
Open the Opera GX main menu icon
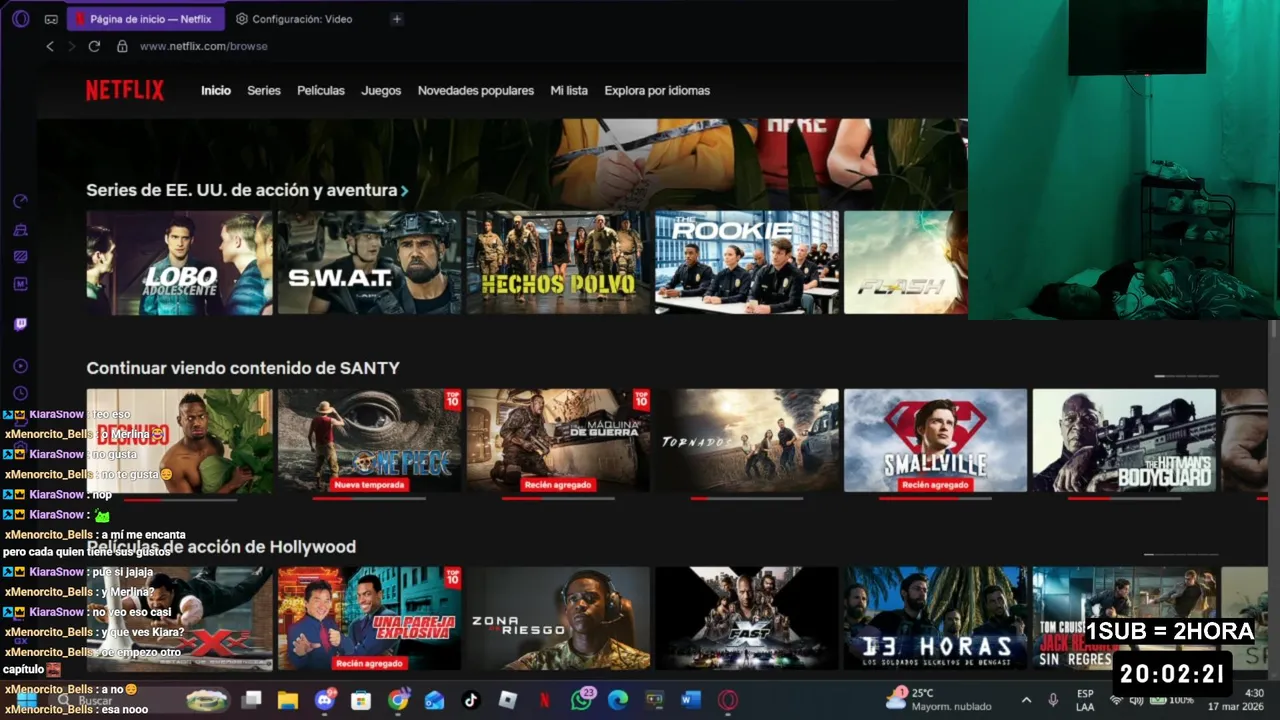(20, 18)
